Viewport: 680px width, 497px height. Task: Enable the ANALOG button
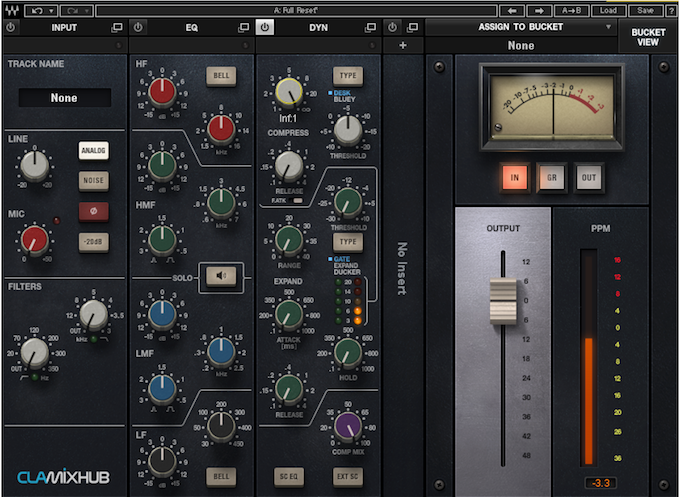pos(93,150)
